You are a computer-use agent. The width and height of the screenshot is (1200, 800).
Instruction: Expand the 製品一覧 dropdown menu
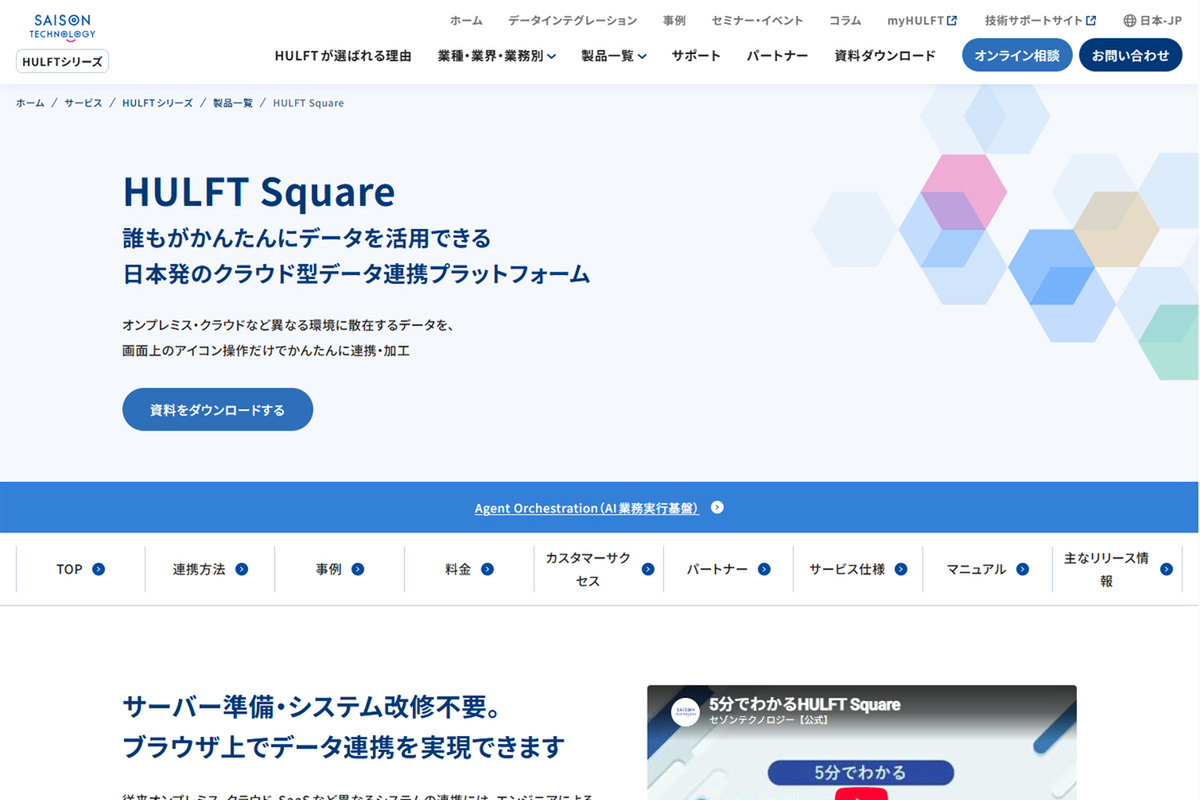click(x=614, y=56)
